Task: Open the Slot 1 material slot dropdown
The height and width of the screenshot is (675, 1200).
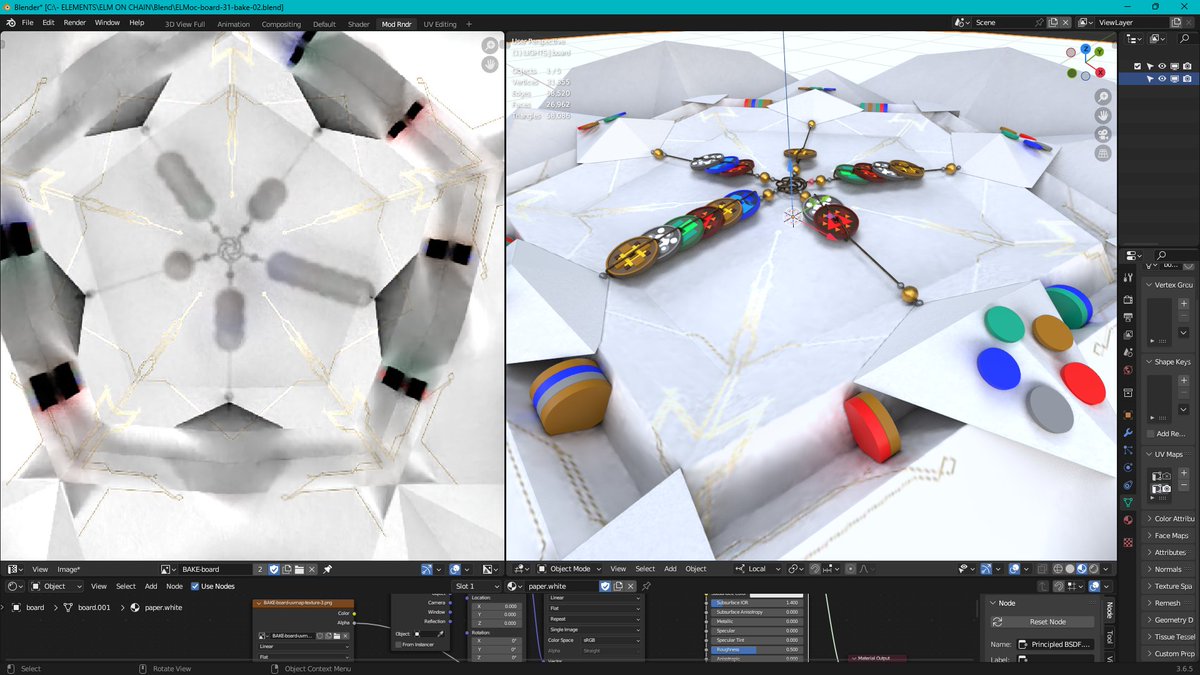Action: click(x=477, y=586)
